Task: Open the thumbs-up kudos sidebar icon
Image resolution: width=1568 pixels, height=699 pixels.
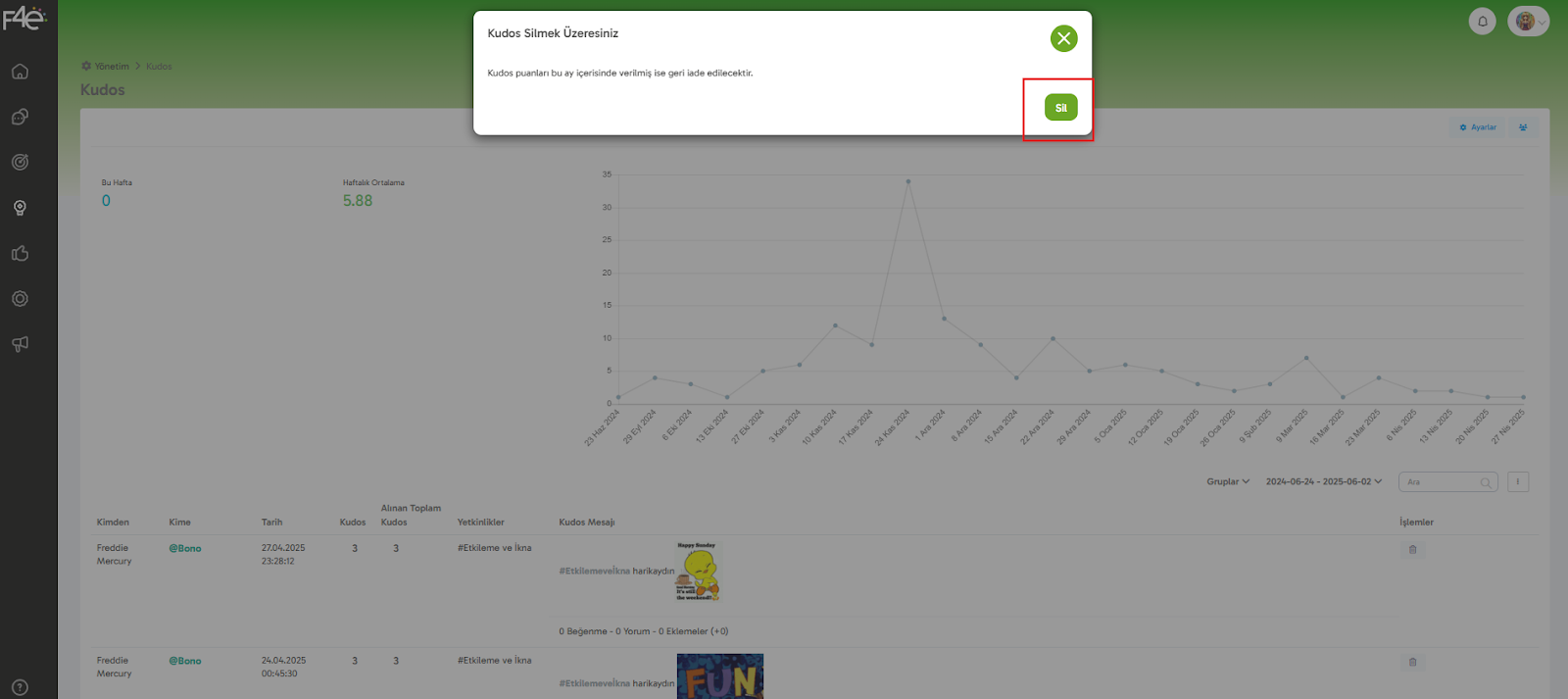Action: click(20, 254)
